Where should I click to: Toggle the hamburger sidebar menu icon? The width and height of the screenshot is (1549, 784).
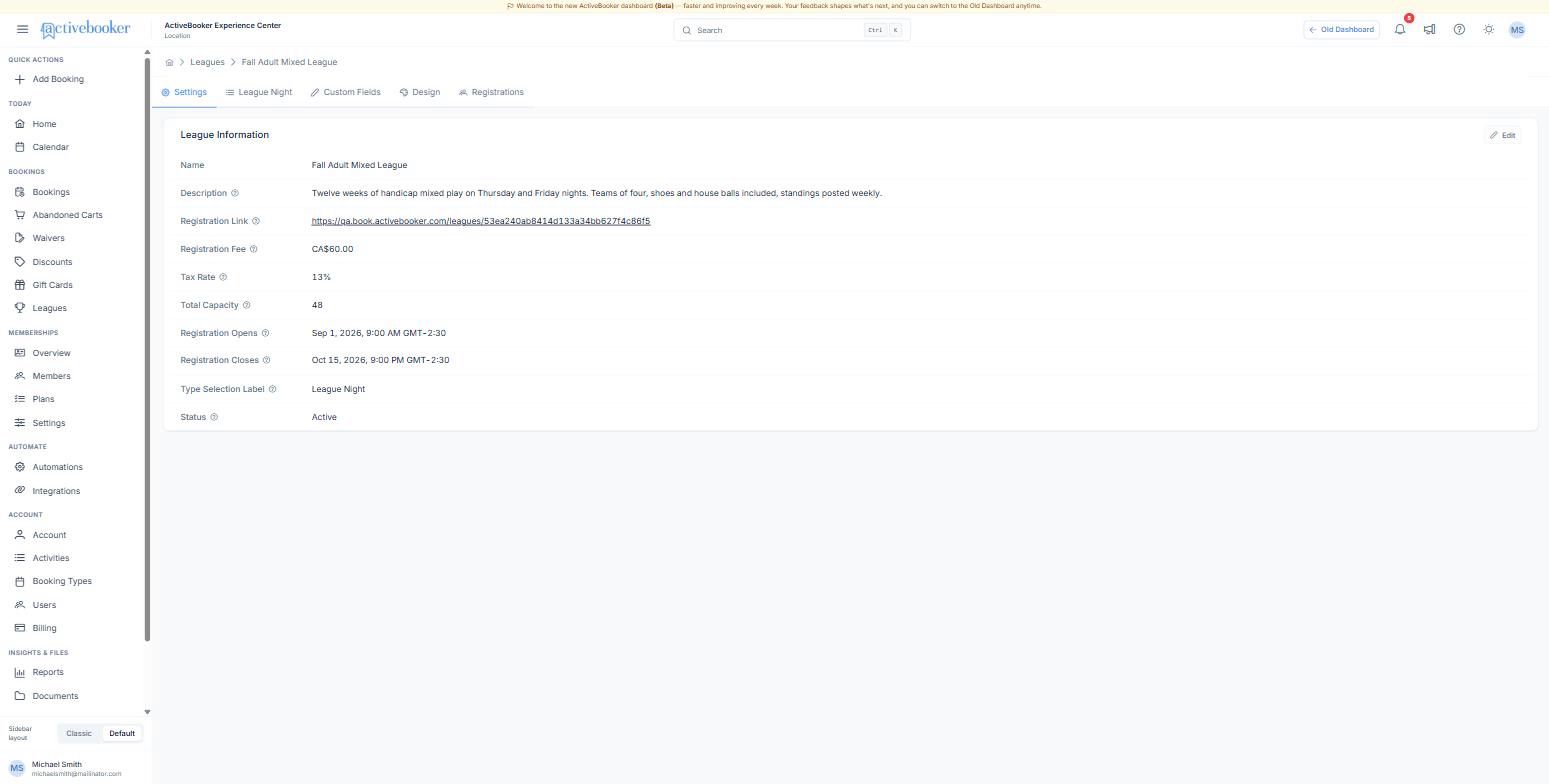point(22,29)
